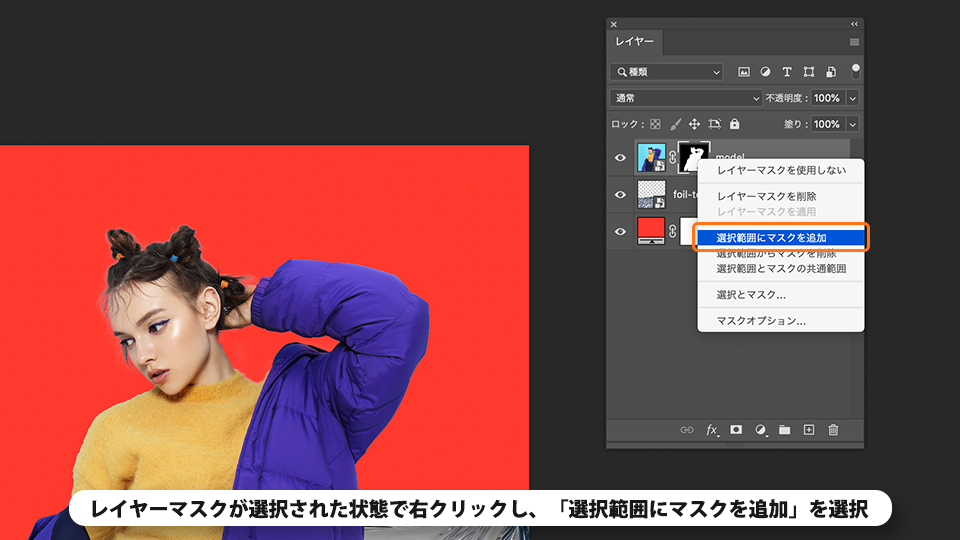Filter layers by shape layer icon
The height and width of the screenshot is (540, 960).
[809, 72]
